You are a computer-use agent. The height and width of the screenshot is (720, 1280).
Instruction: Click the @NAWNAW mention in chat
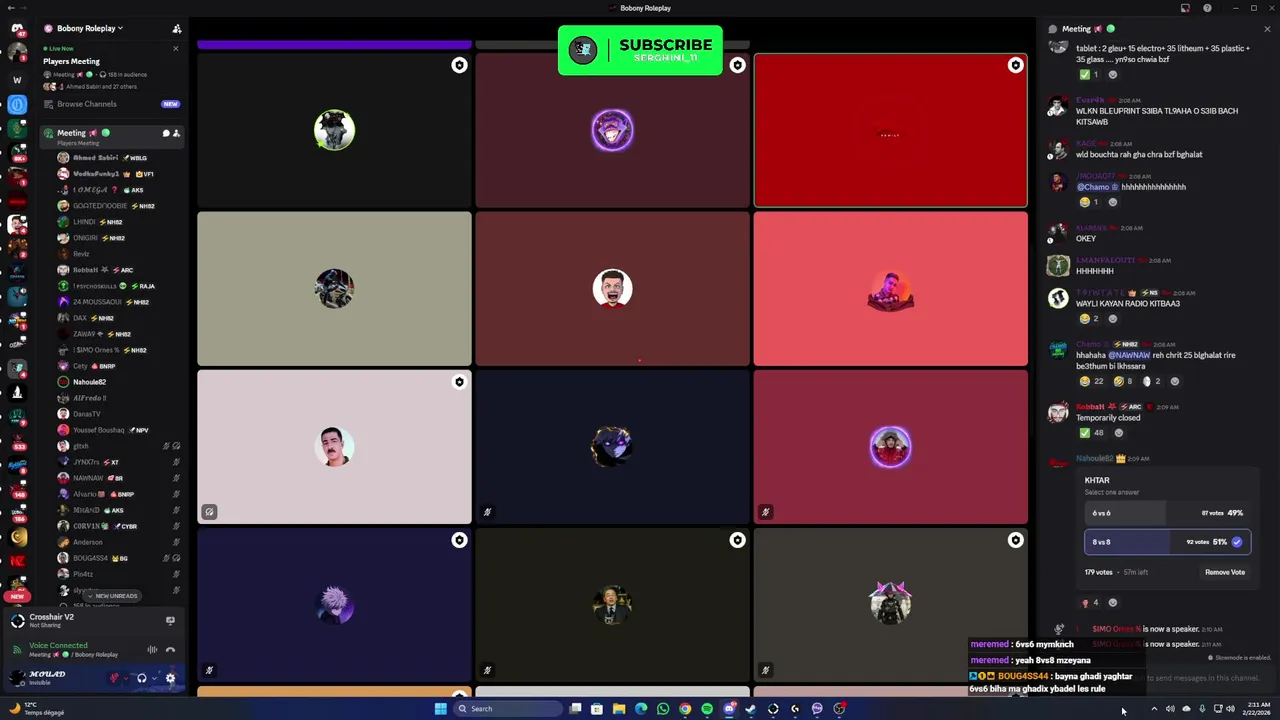(x=1128, y=355)
